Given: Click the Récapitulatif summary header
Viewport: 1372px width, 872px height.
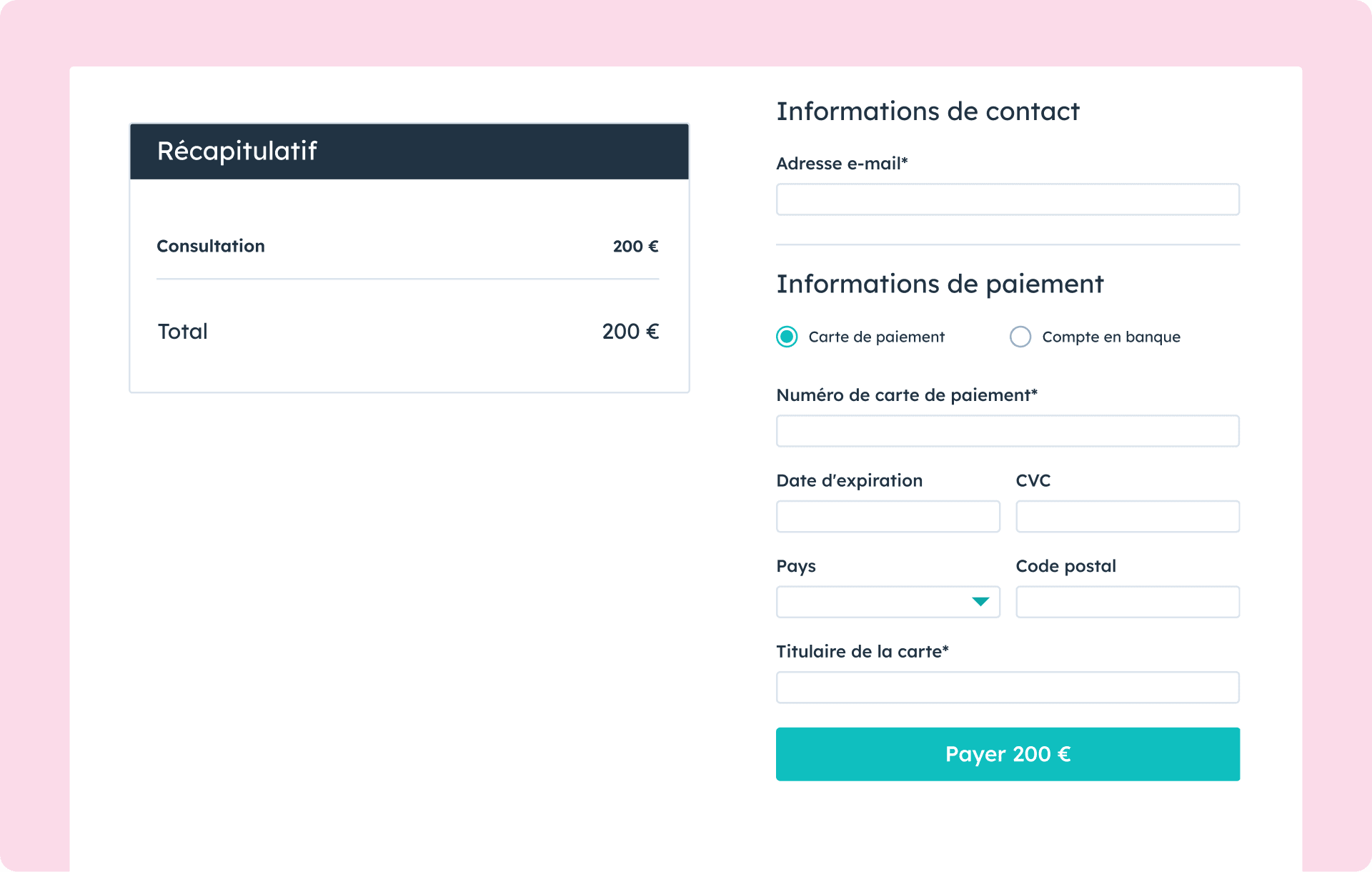Looking at the screenshot, I should pos(409,151).
